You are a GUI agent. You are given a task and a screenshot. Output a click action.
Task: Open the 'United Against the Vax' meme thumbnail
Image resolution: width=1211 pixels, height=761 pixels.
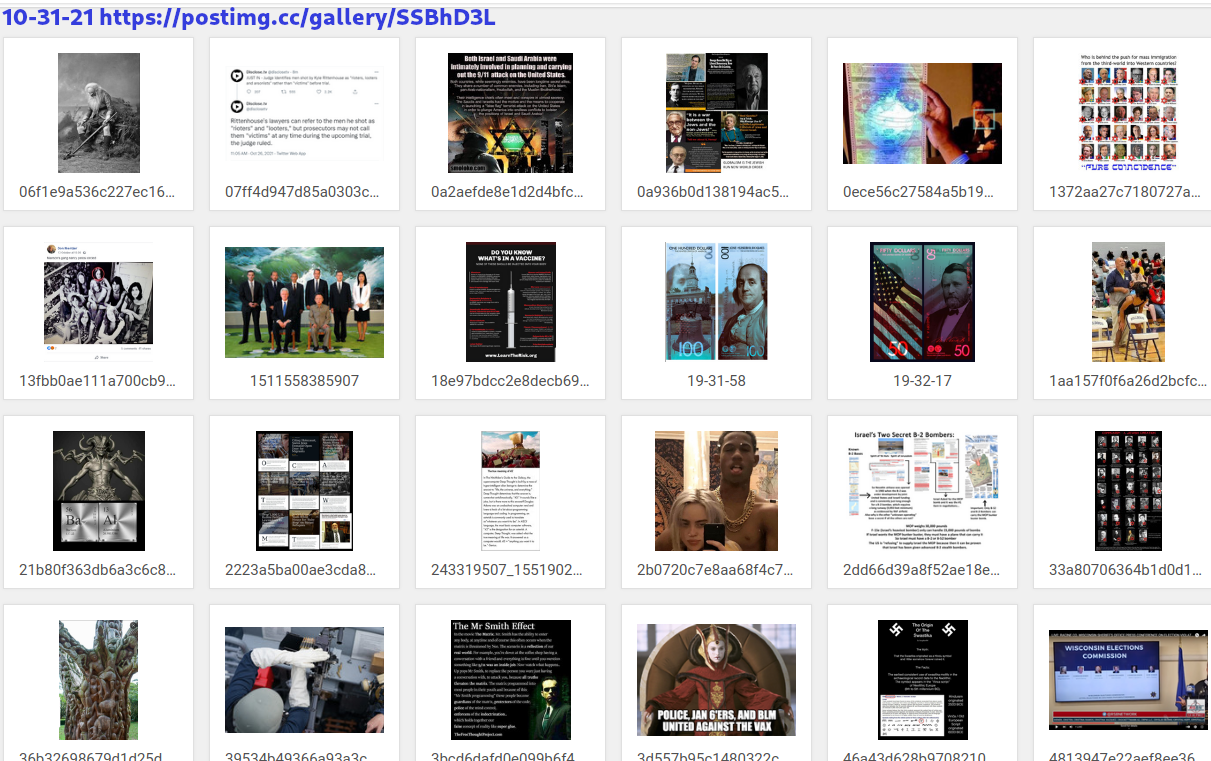click(717, 679)
